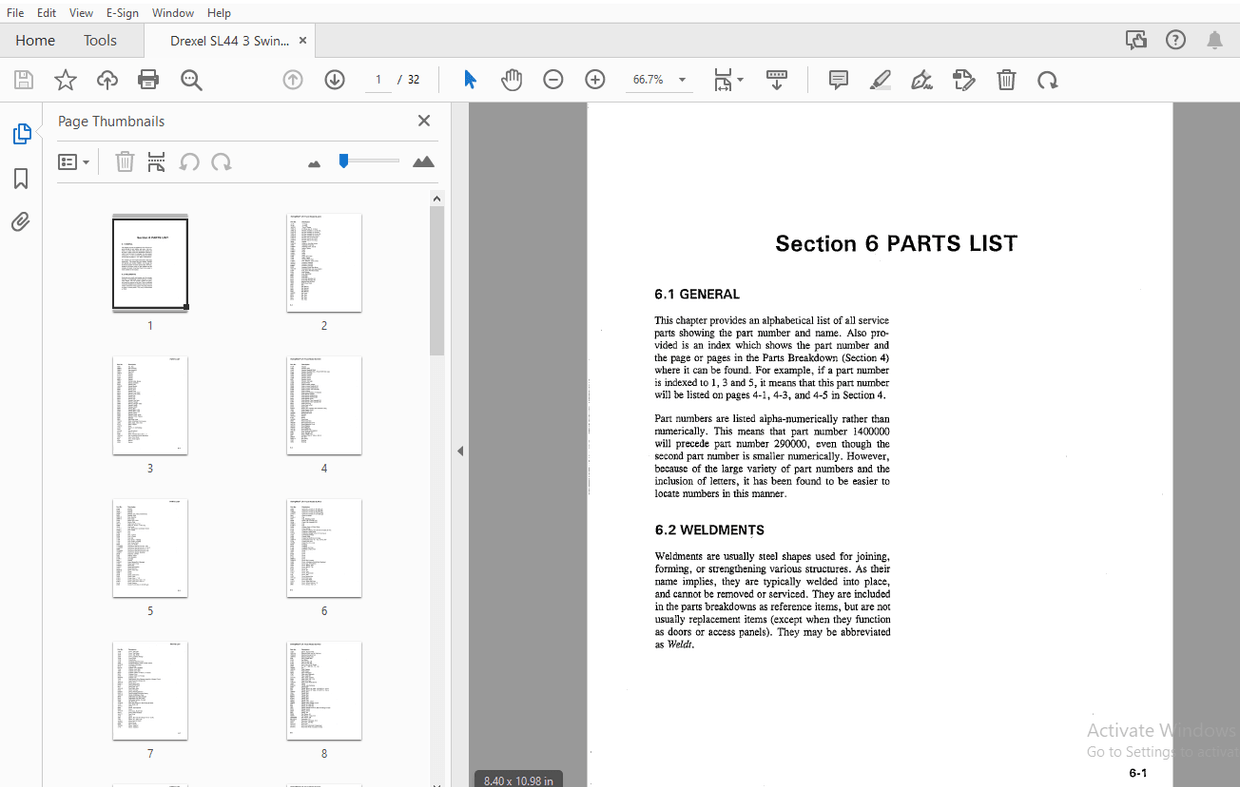This screenshot has width=1240, height=787.
Task: Open the E-Sign menu
Action: [x=122, y=12]
